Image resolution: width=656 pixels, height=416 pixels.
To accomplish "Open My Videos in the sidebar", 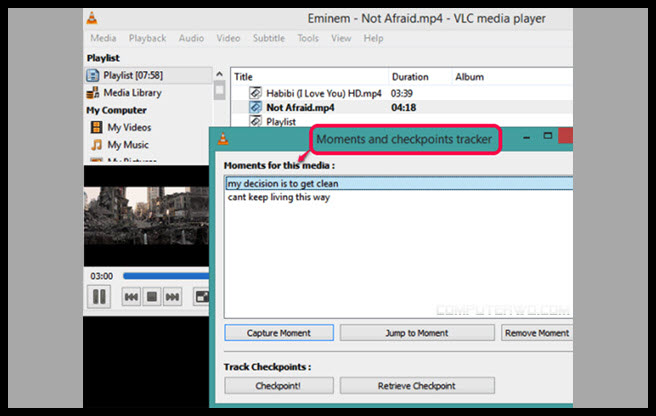I will point(128,127).
